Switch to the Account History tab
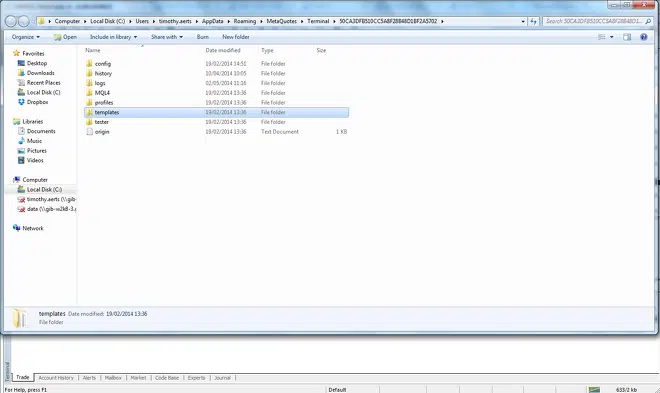Screen dimensions: 660x393 [56, 378]
